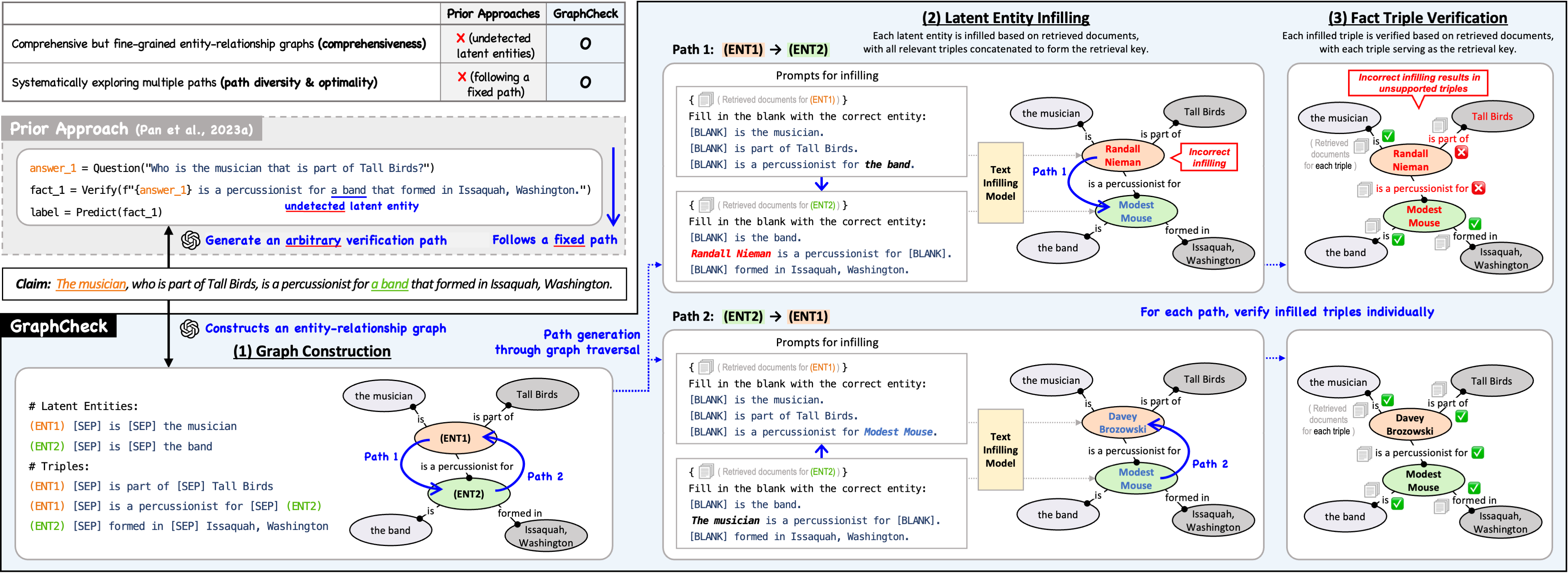Click the blue down arrow between Path 1 infilling prompts

pyautogui.click(x=822, y=184)
